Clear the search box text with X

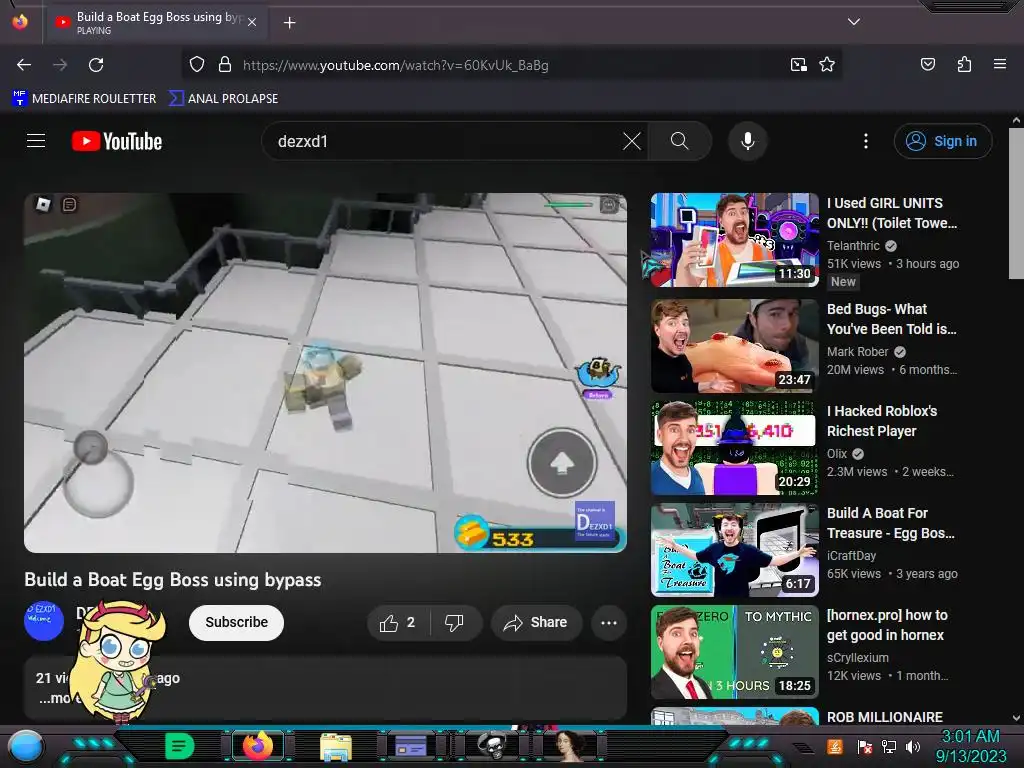point(632,141)
